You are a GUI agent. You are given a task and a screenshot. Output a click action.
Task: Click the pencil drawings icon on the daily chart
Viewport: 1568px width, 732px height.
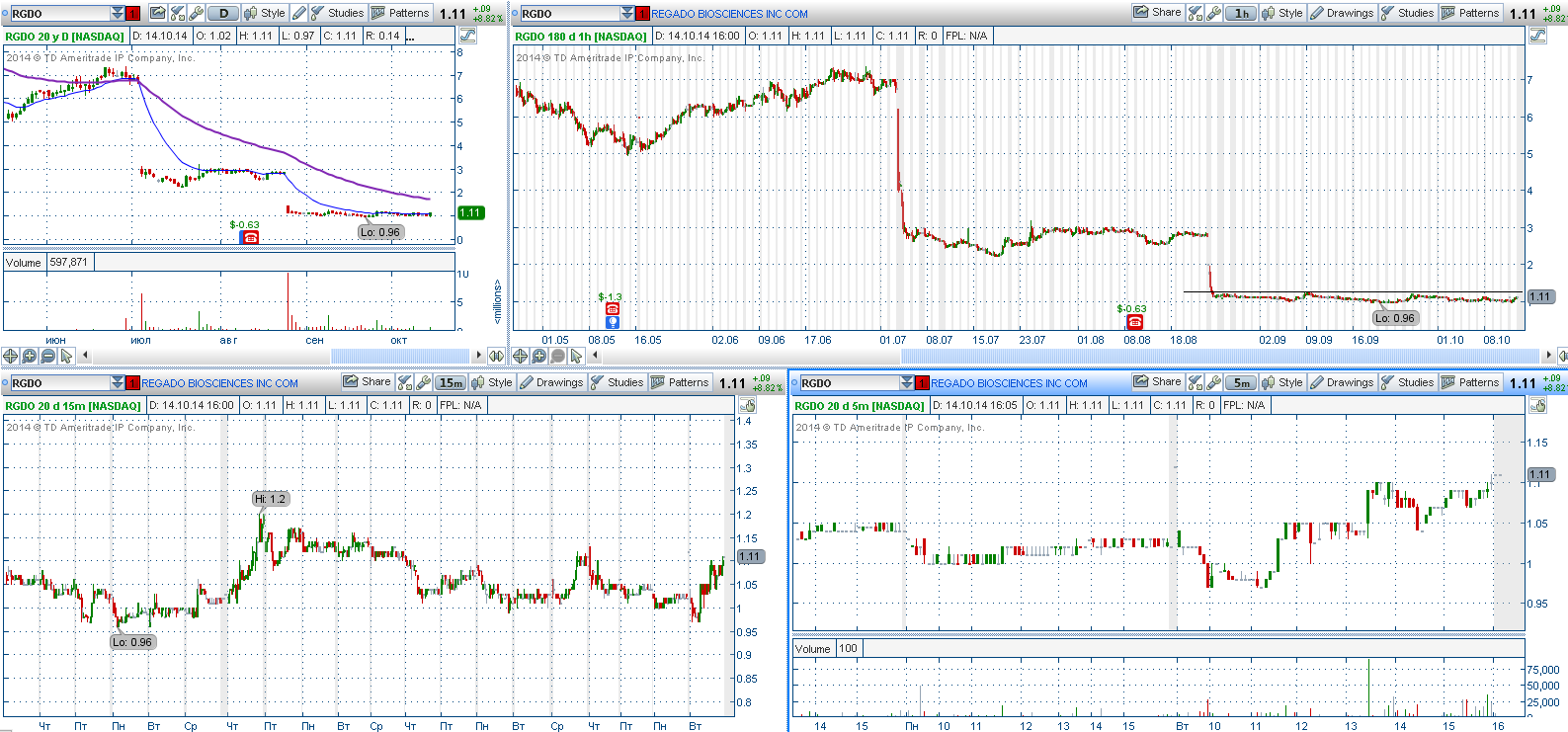(x=299, y=13)
